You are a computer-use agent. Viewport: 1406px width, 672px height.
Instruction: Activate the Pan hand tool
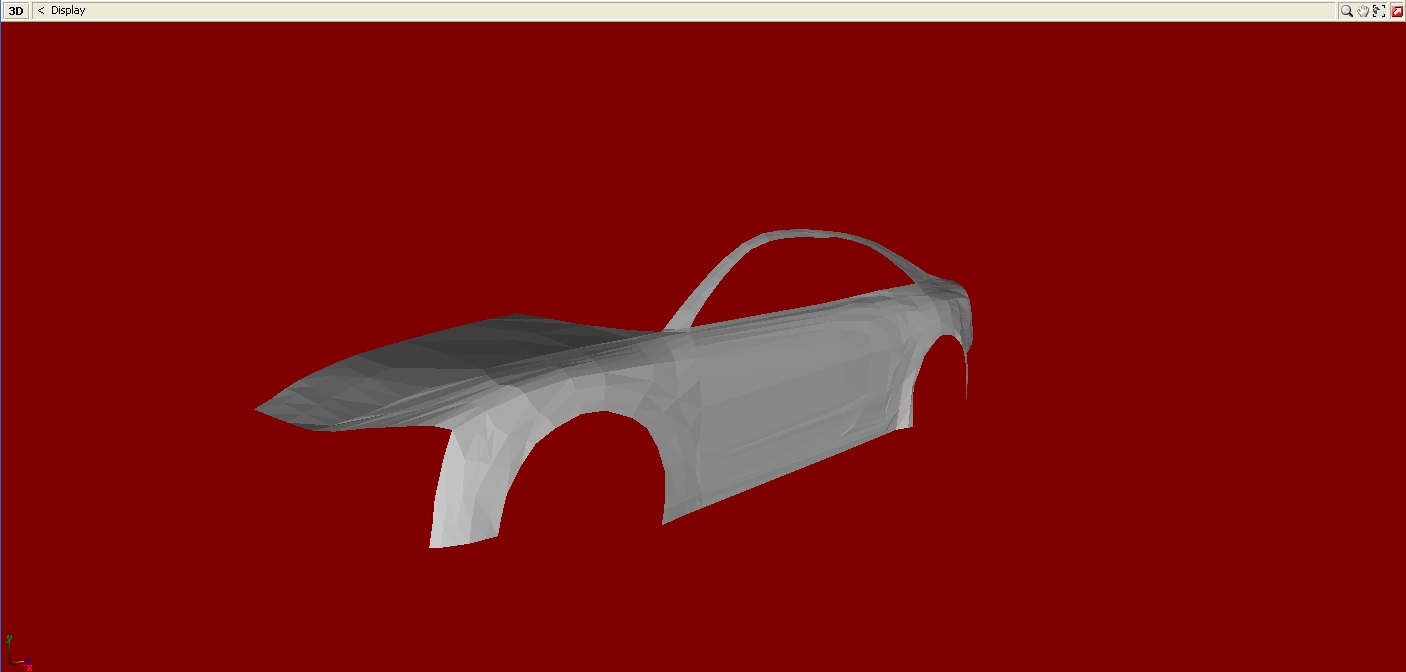(1363, 11)
